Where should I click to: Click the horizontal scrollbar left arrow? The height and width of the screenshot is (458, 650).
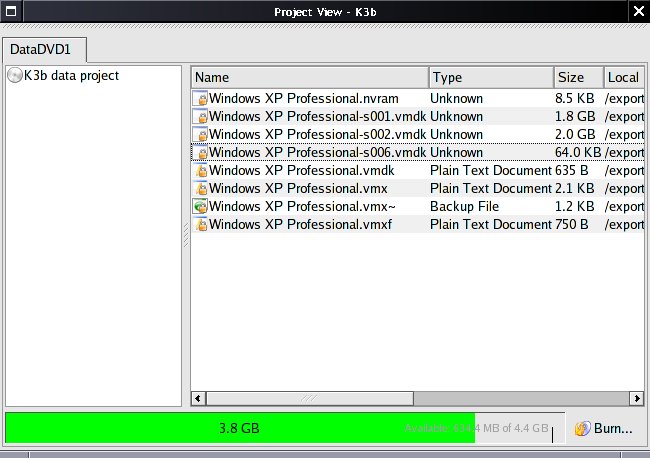[x=199, y=398]
